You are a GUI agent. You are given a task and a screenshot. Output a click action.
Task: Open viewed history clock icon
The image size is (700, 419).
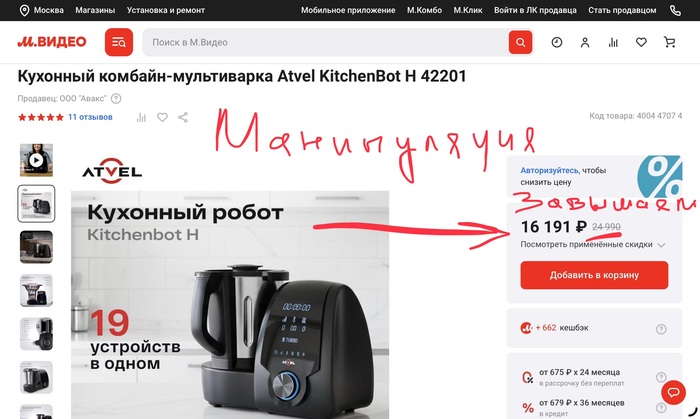click(557, 42)
